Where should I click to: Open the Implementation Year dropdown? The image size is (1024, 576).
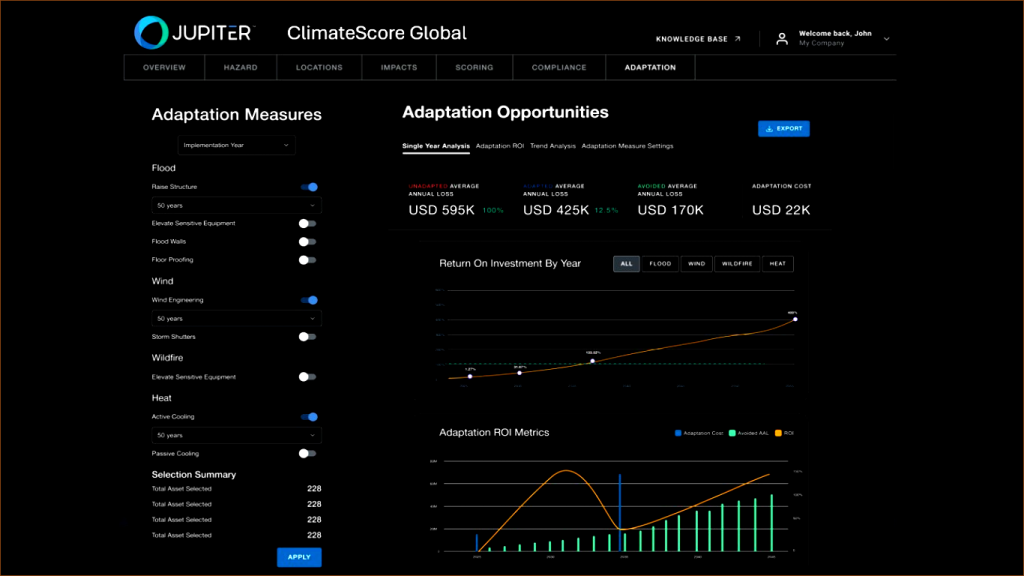[236, 145]
